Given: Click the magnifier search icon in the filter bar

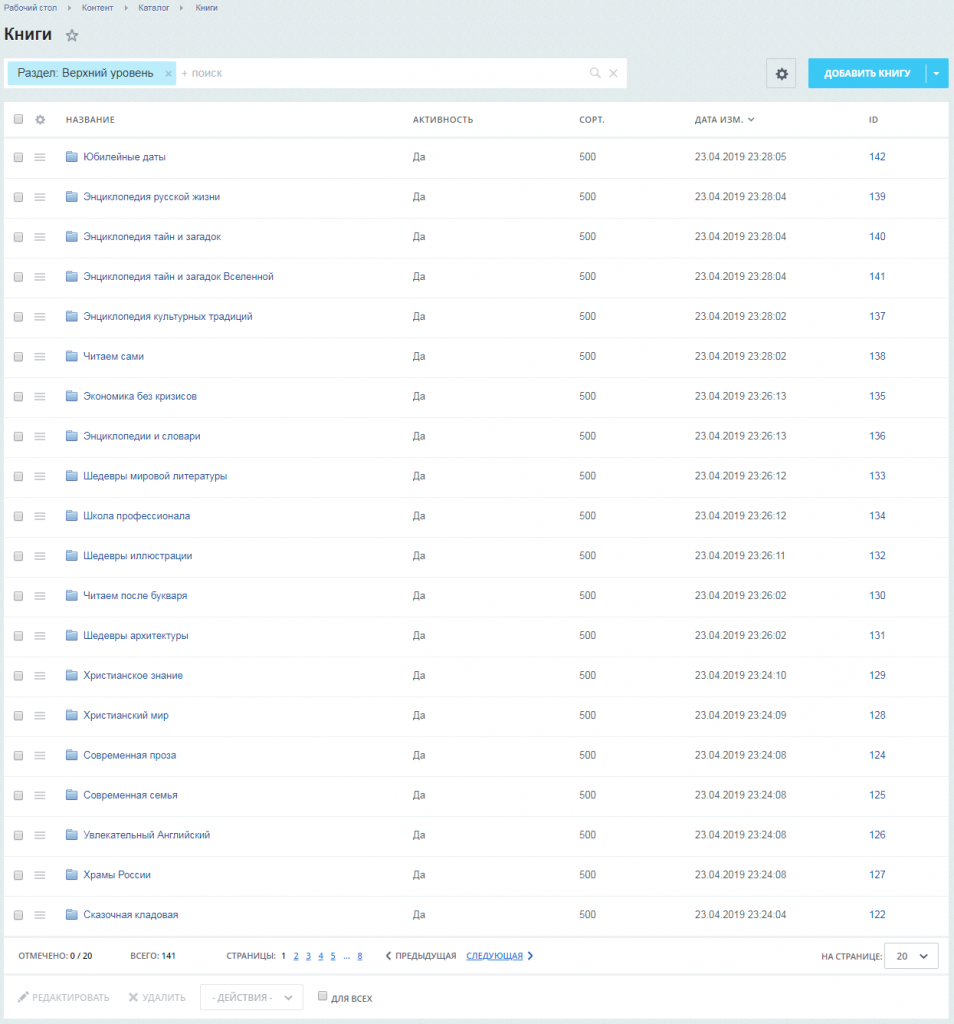Looking at the screenshot, I should click(x=595, y=73).
